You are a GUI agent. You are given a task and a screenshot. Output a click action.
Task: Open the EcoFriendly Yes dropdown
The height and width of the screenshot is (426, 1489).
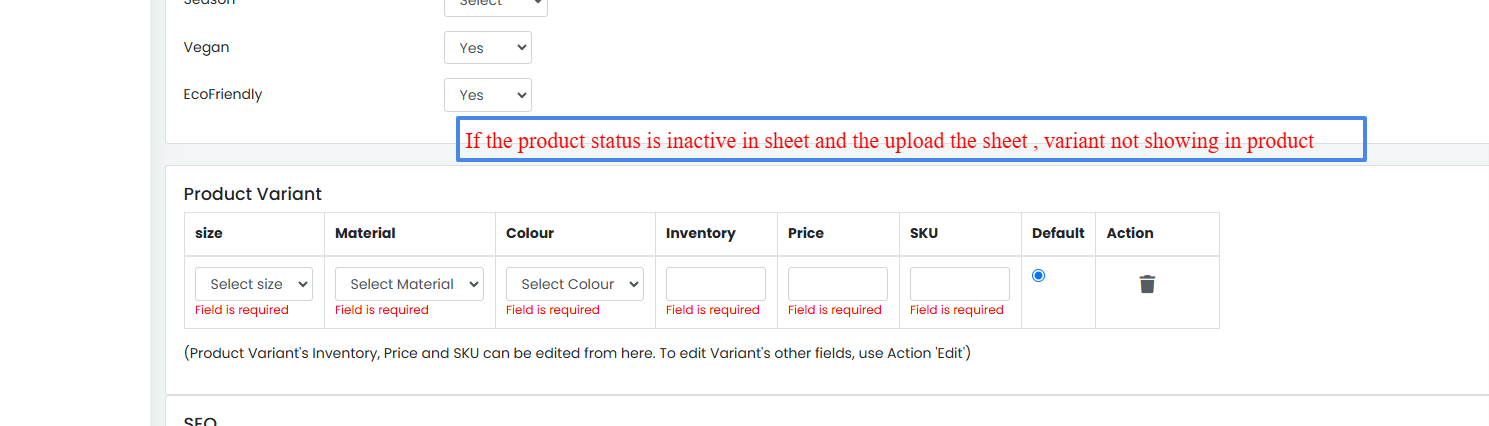click(488, 95)
